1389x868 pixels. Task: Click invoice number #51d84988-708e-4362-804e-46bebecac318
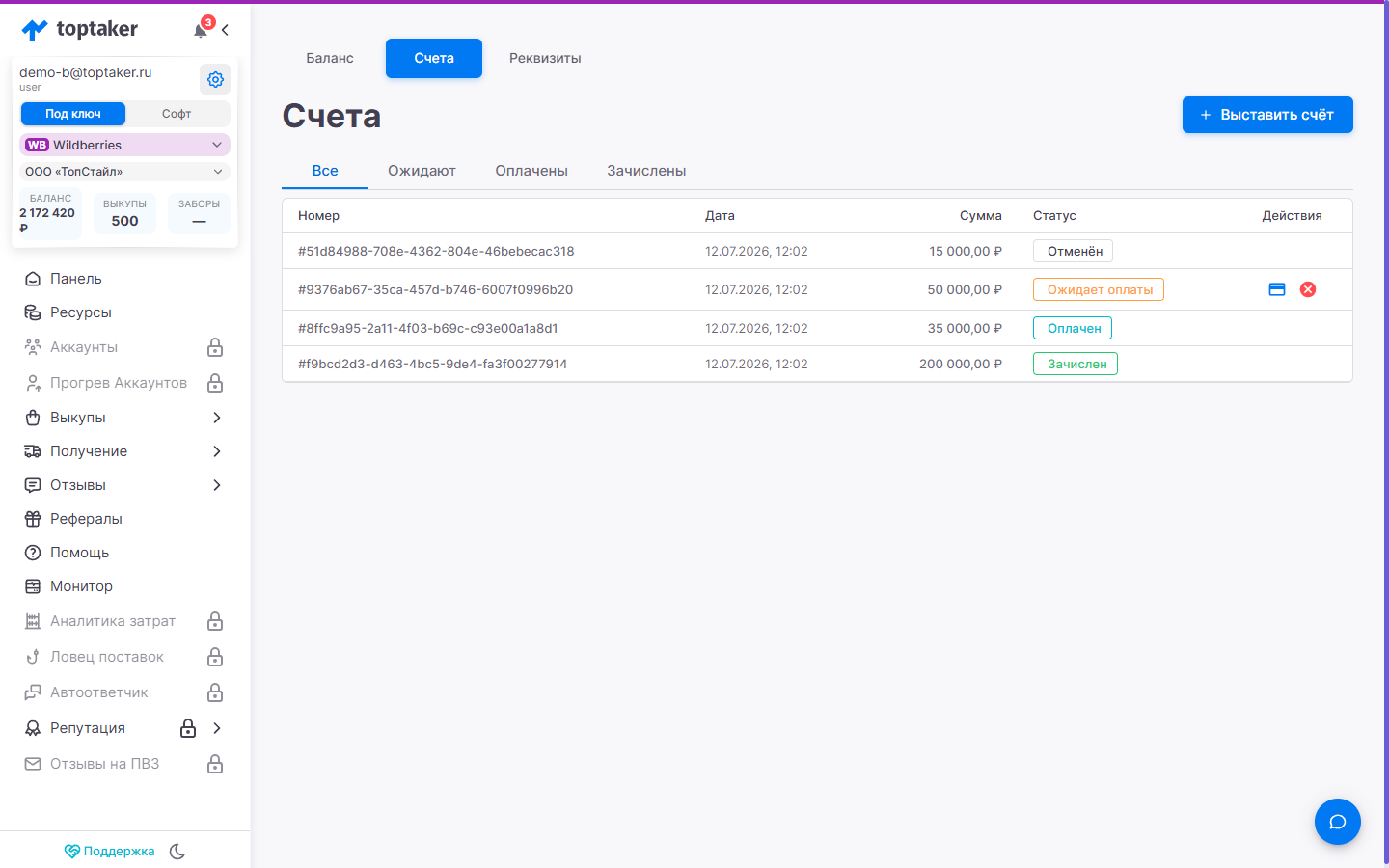tap(436, 251)
